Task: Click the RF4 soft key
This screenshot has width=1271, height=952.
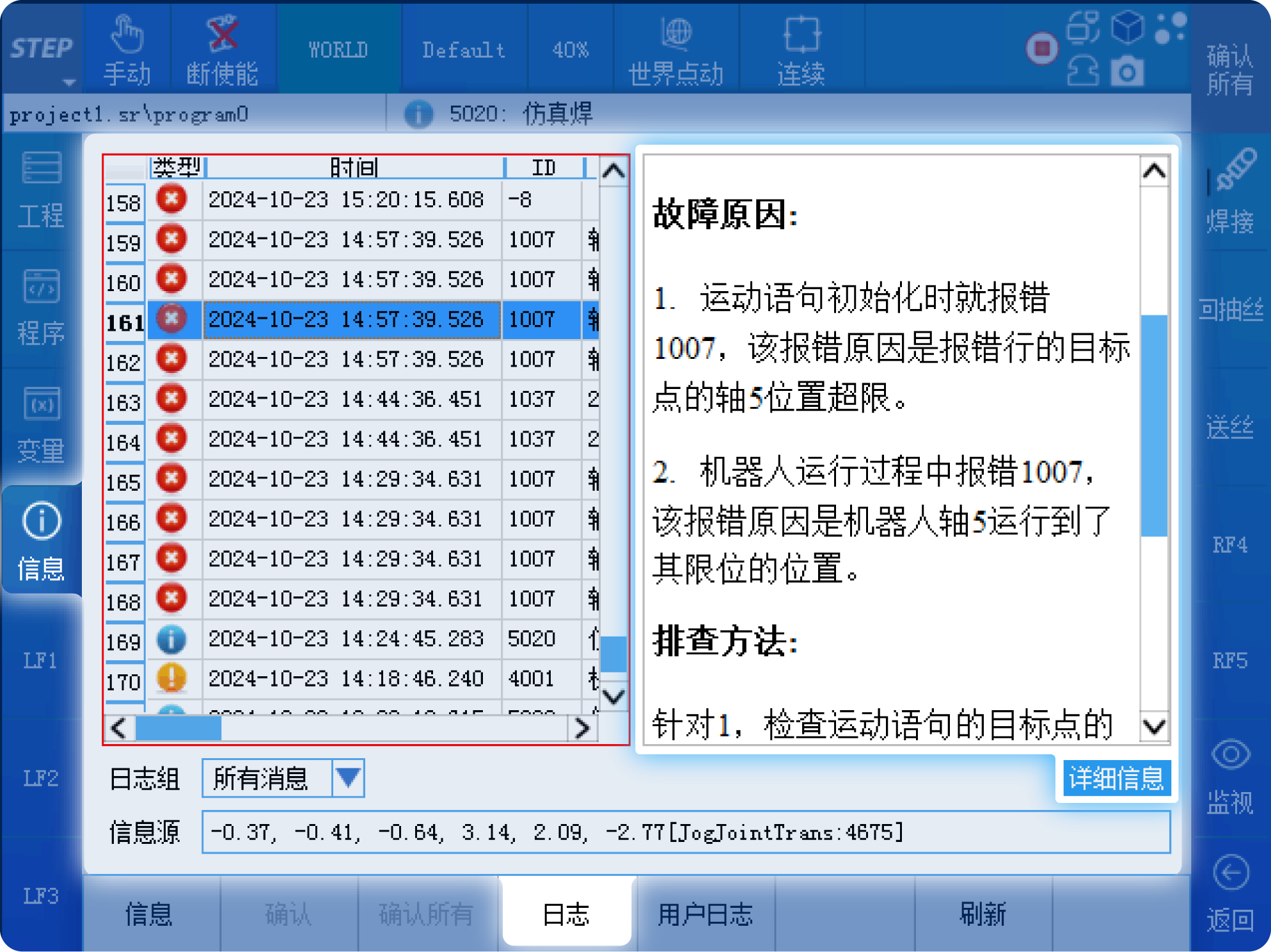Action: tap(1231, 544)
